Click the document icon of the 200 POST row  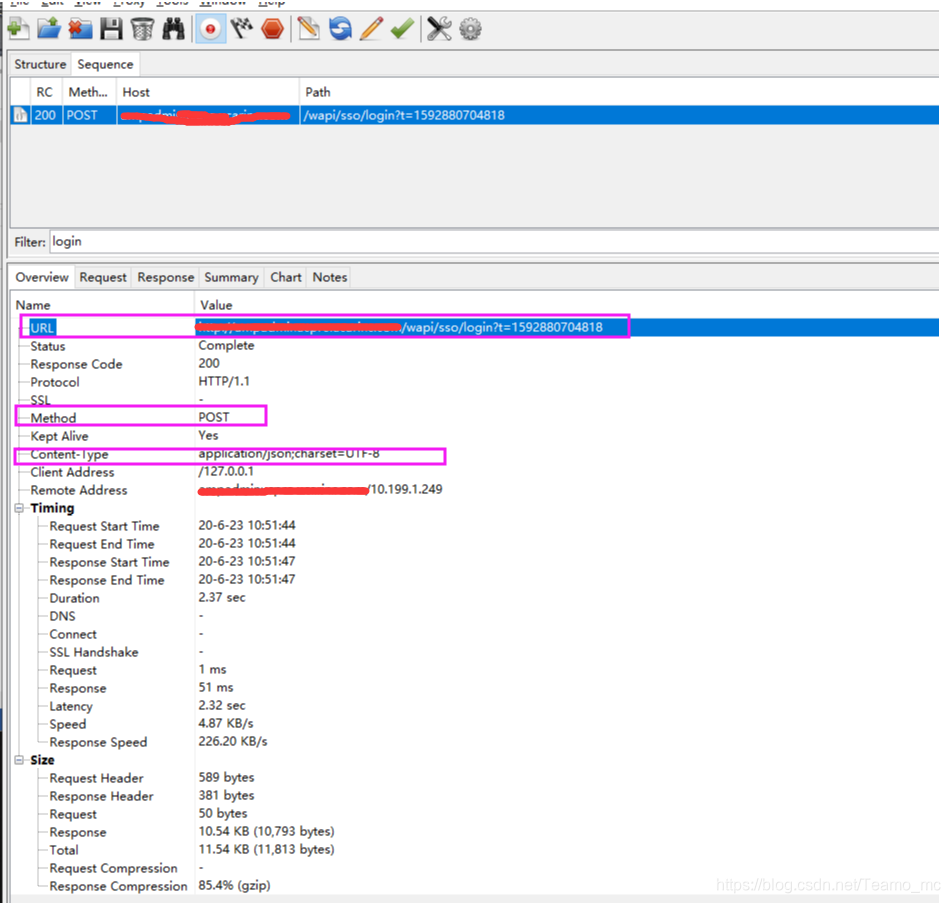tap(21, 115)
